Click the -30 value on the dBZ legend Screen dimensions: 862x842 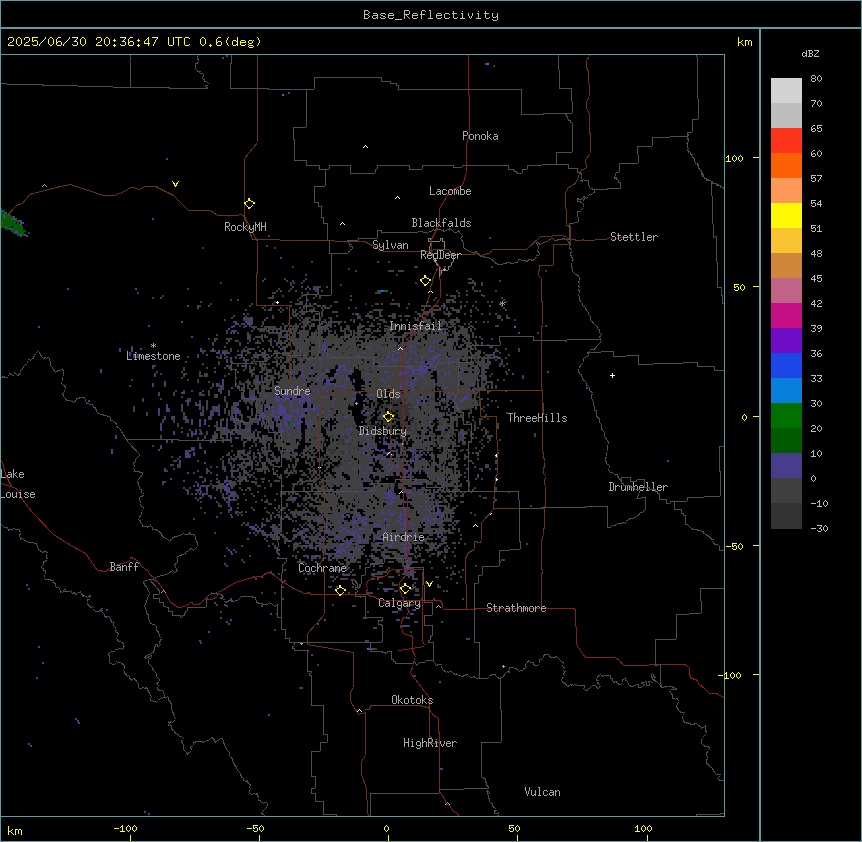(x=819, y=528)
